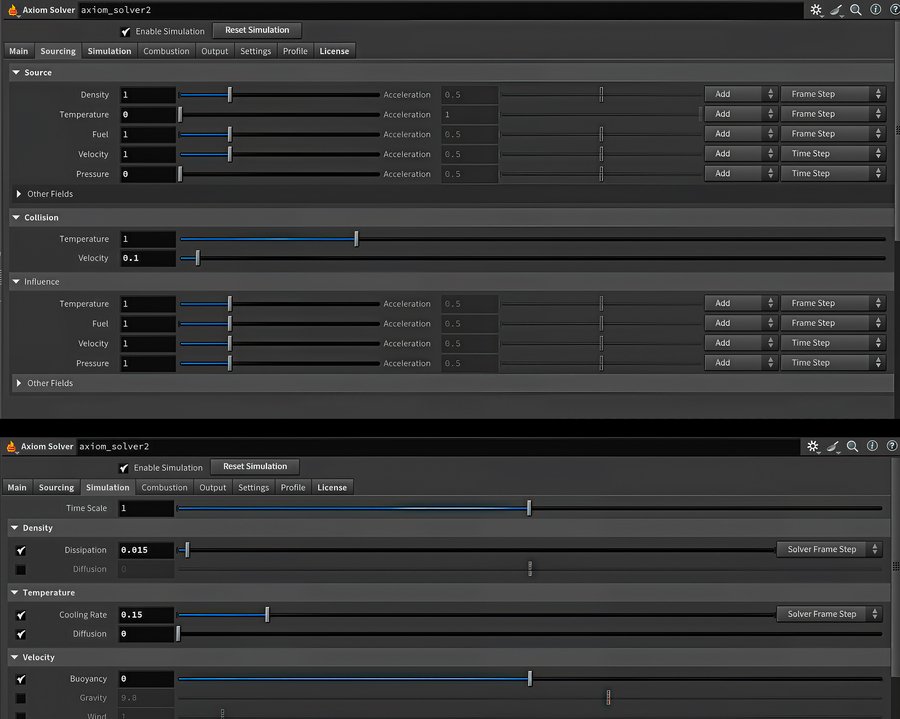
Task: Collapse the Velocity section in Simulation
Action: click(14, 657)
